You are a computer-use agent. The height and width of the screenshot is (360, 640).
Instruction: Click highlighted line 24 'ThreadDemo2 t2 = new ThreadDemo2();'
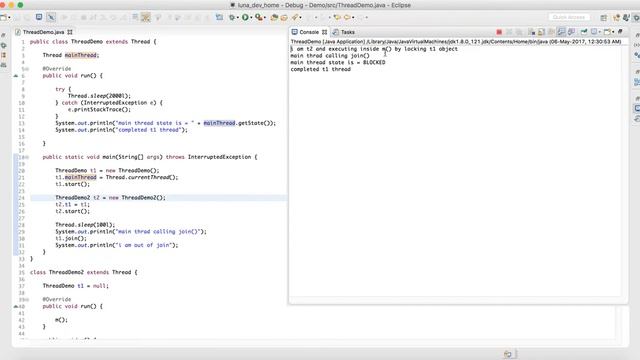[111, 198]
